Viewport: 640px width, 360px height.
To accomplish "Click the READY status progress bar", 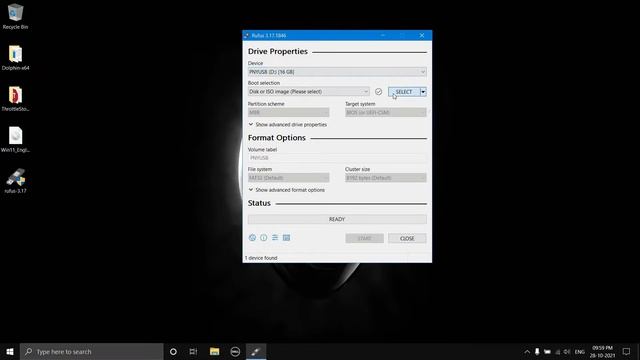I will click(x=337, y=219).
